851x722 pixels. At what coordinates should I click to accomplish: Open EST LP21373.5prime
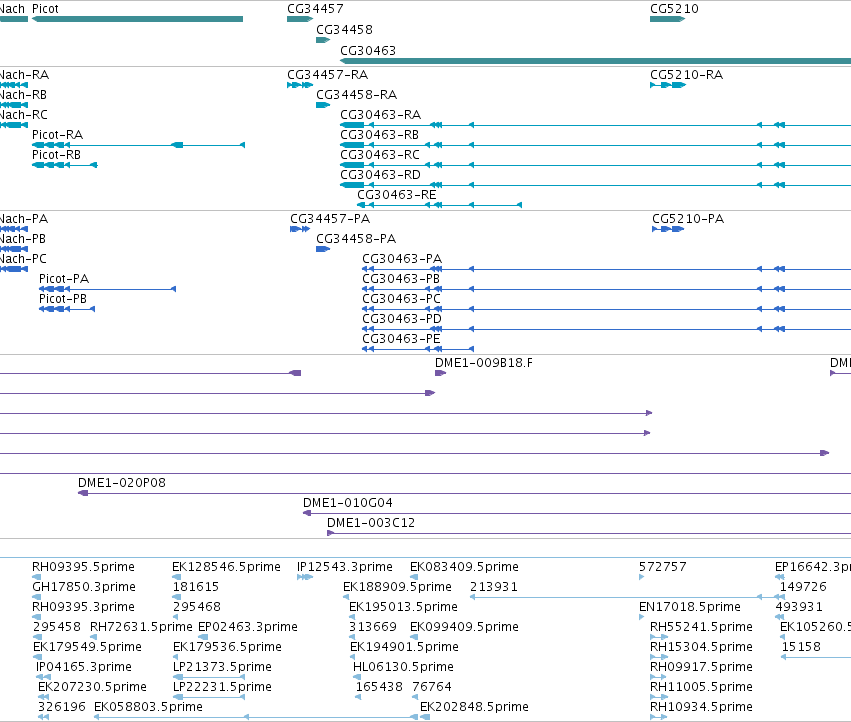223,667
